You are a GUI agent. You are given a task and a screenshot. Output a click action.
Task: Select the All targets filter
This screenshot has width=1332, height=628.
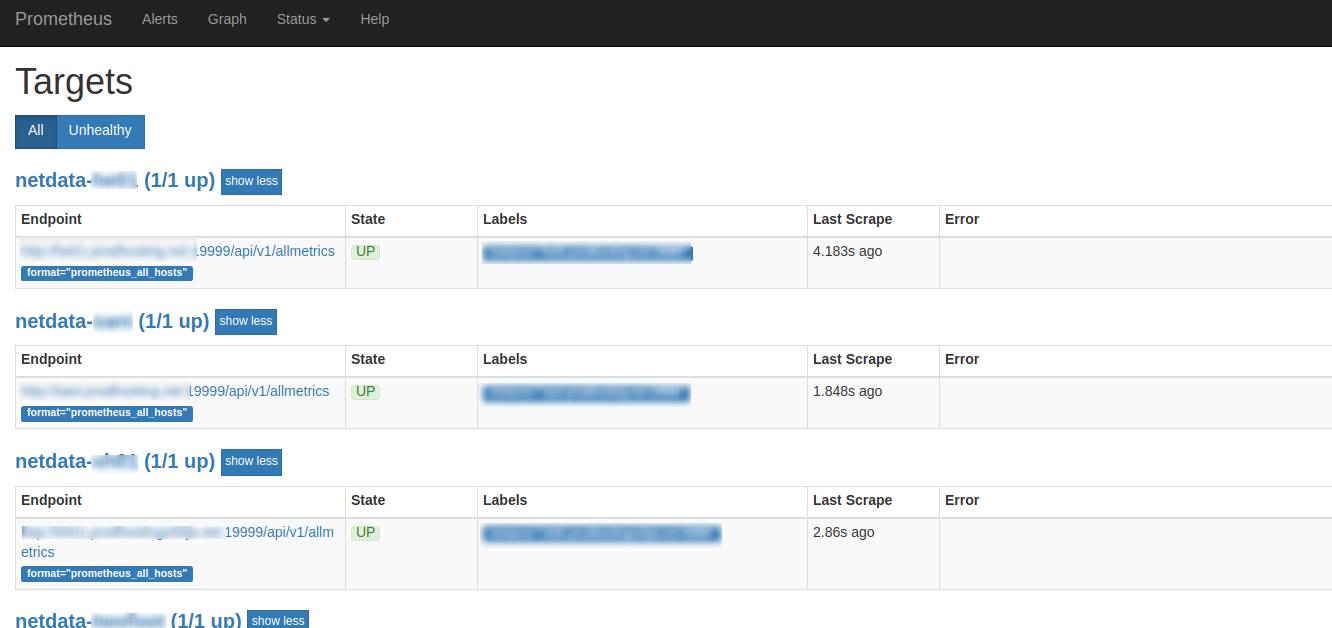tap(36, 131)
